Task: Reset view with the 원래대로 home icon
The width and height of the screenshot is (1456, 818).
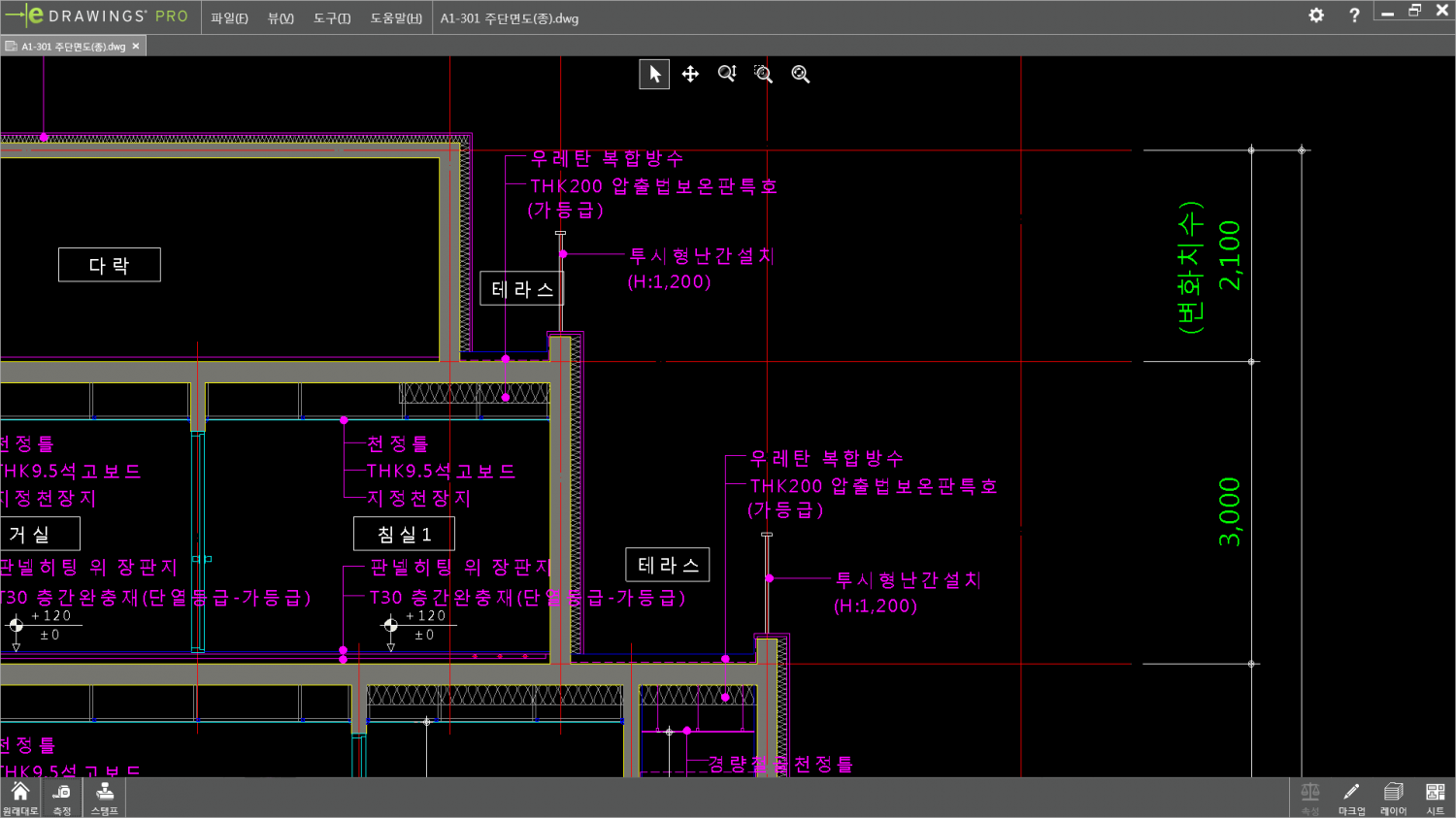Action: [20, 798]
